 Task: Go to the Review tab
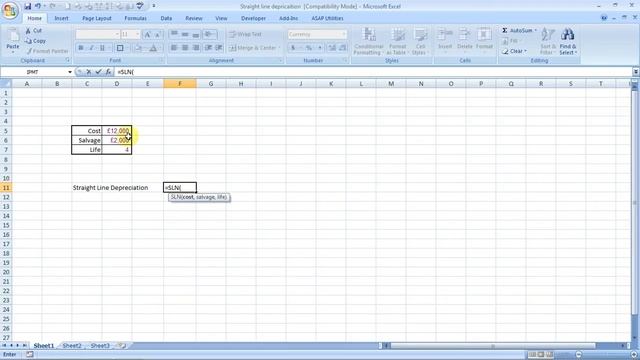[x=193, y=18]
